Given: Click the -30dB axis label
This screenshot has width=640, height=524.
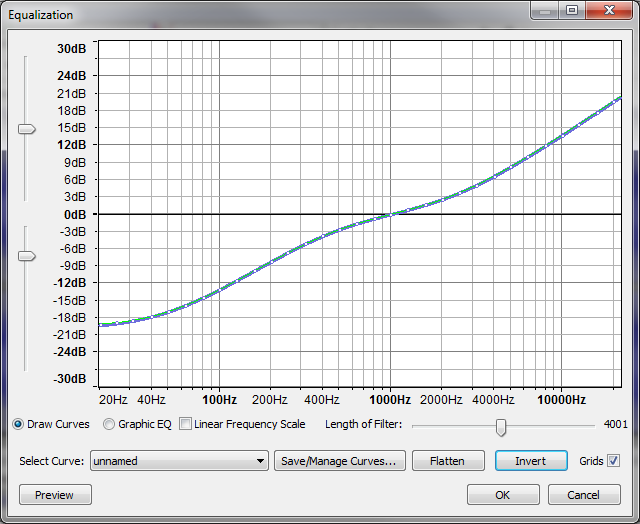Looking at the screenshot, I should click(70, 379).
